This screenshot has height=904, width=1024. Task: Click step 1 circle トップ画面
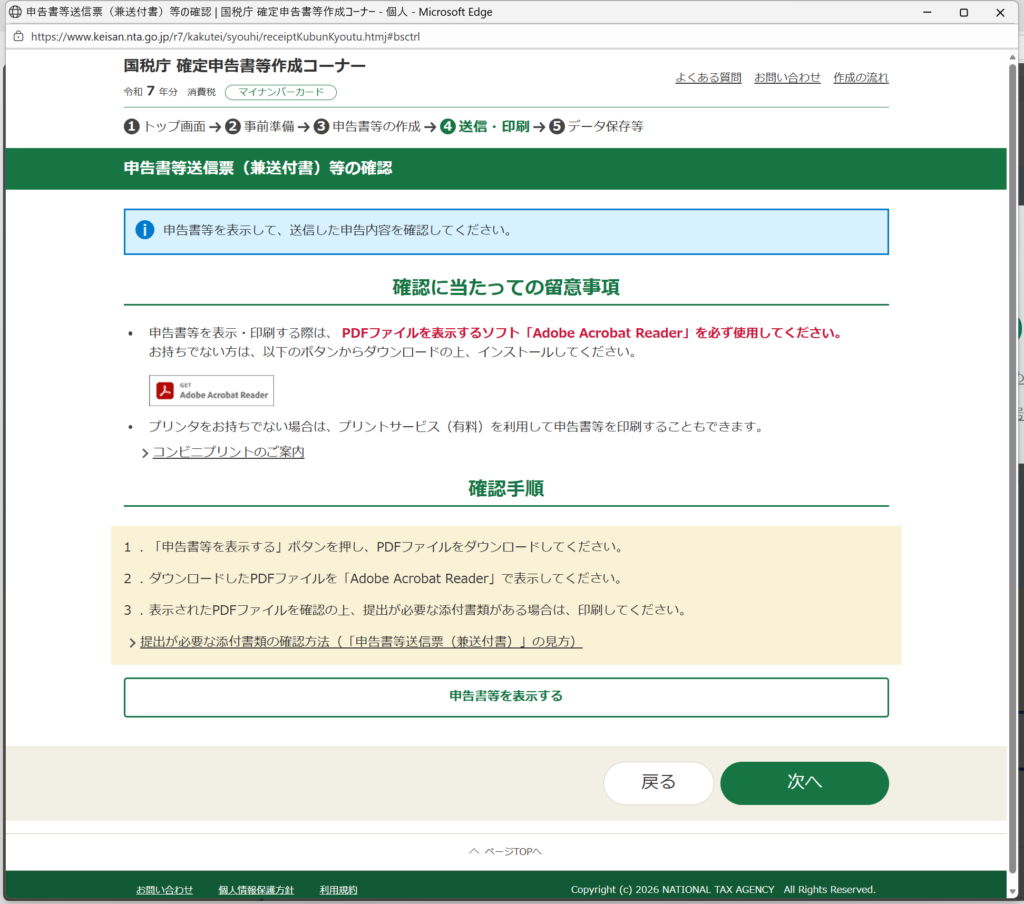point(131,127)
